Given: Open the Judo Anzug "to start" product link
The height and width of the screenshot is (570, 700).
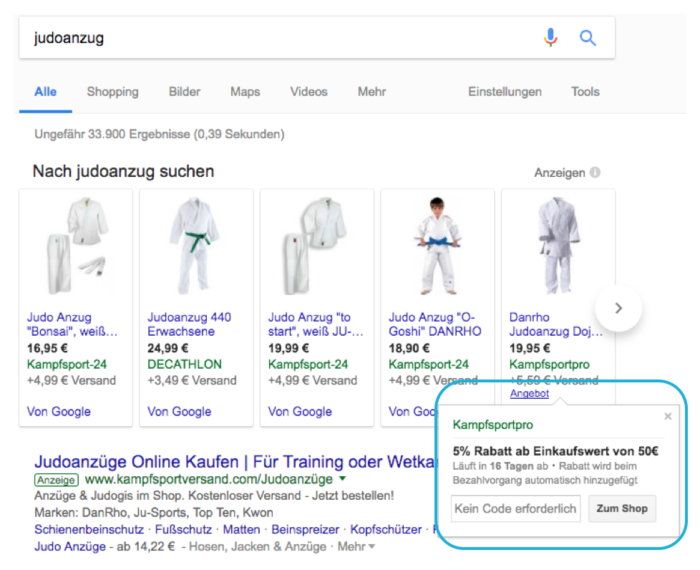Looking at the screenshot, I should [x=316, y=325].
